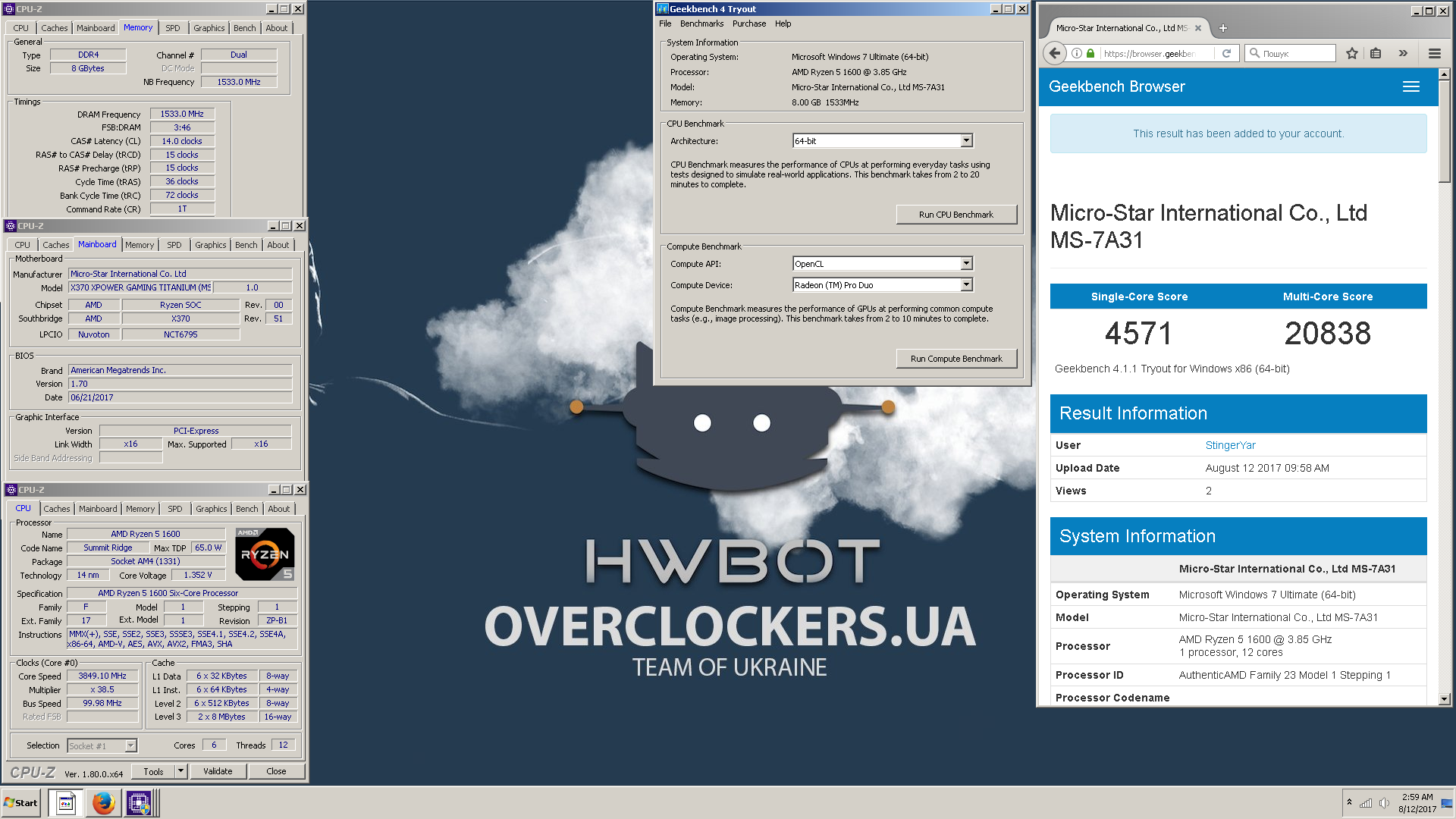Viewport: 1456px width, 819px height.
Task: Open the Windows Start menu
Action: (x=20, y=802)
